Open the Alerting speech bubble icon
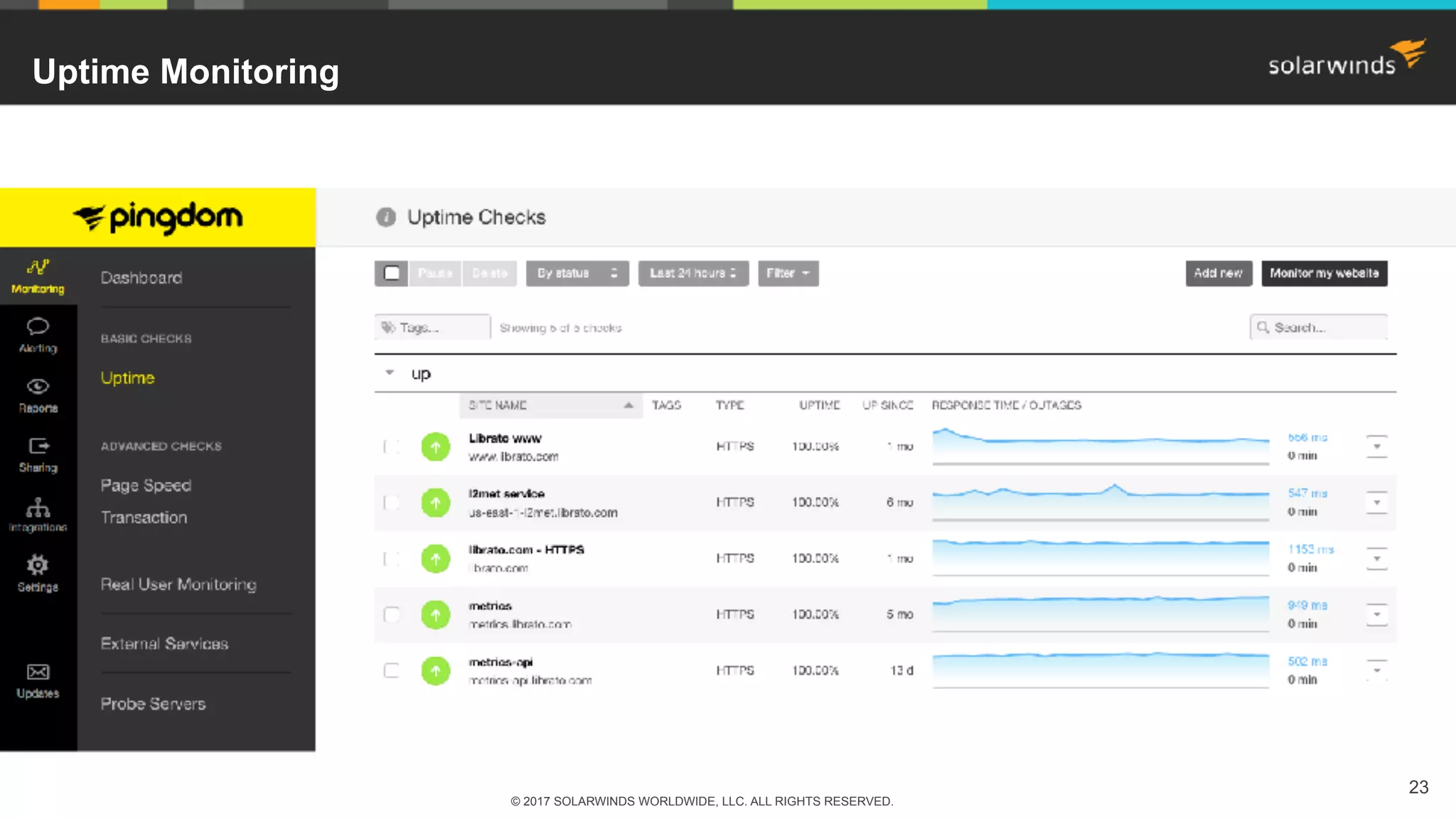Viewport: 1456px width, 819px height. point(38,326)
